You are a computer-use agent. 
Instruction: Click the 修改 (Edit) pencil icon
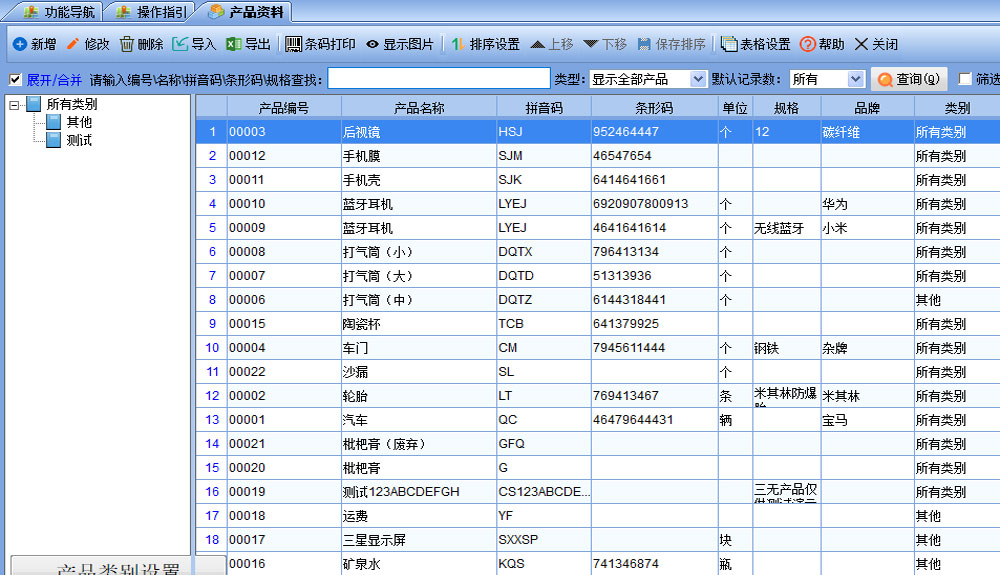(x=73, y=44)
